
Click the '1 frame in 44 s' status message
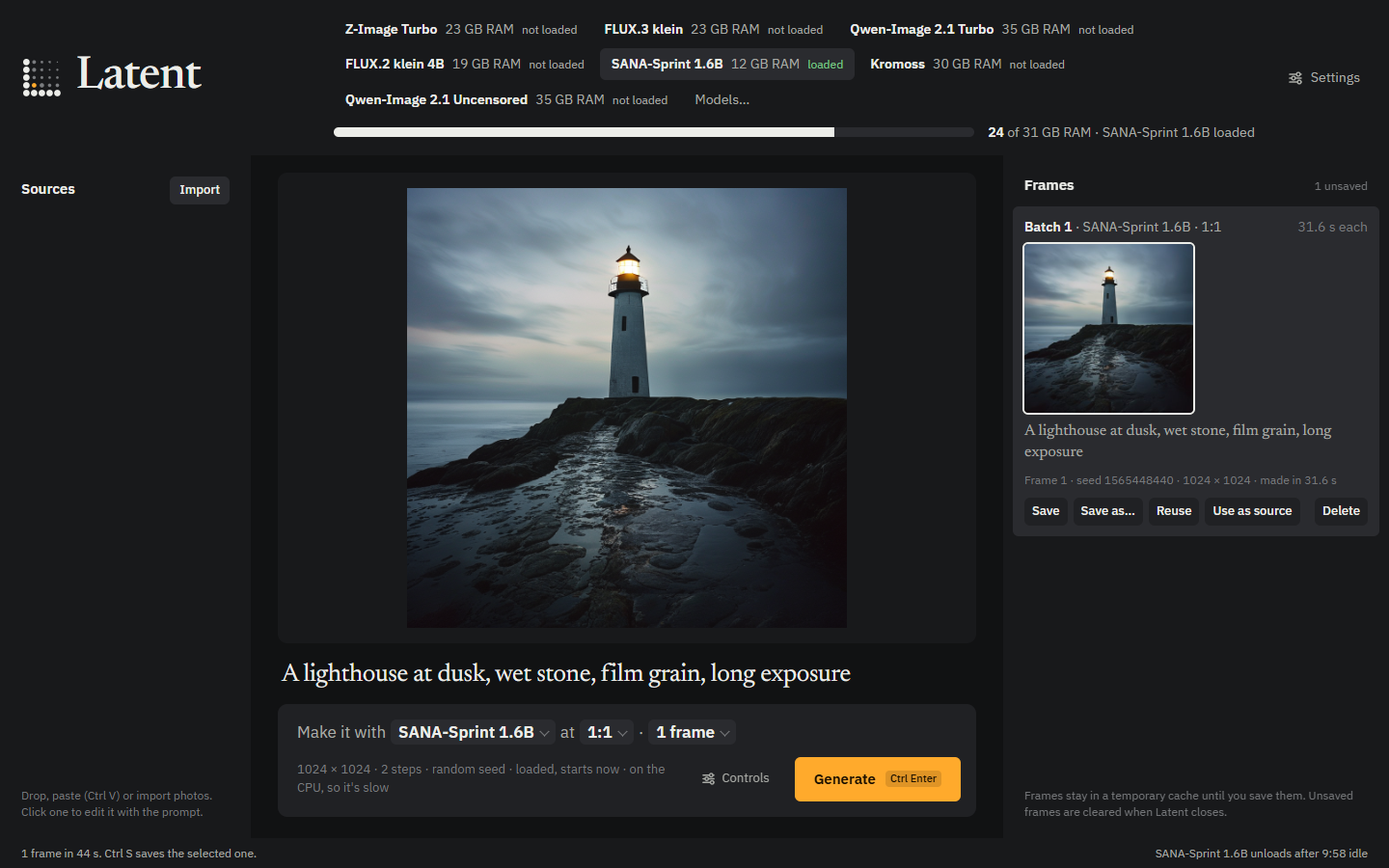139,854
